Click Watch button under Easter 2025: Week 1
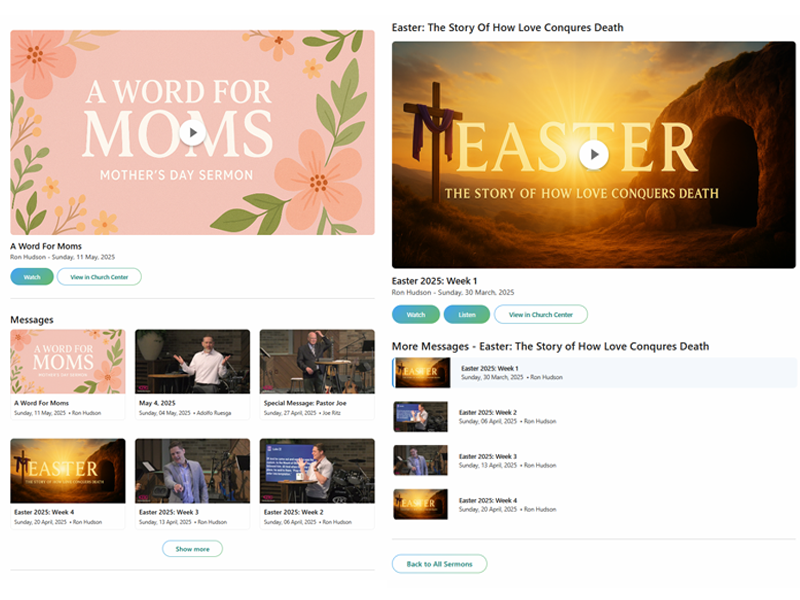 416,314
